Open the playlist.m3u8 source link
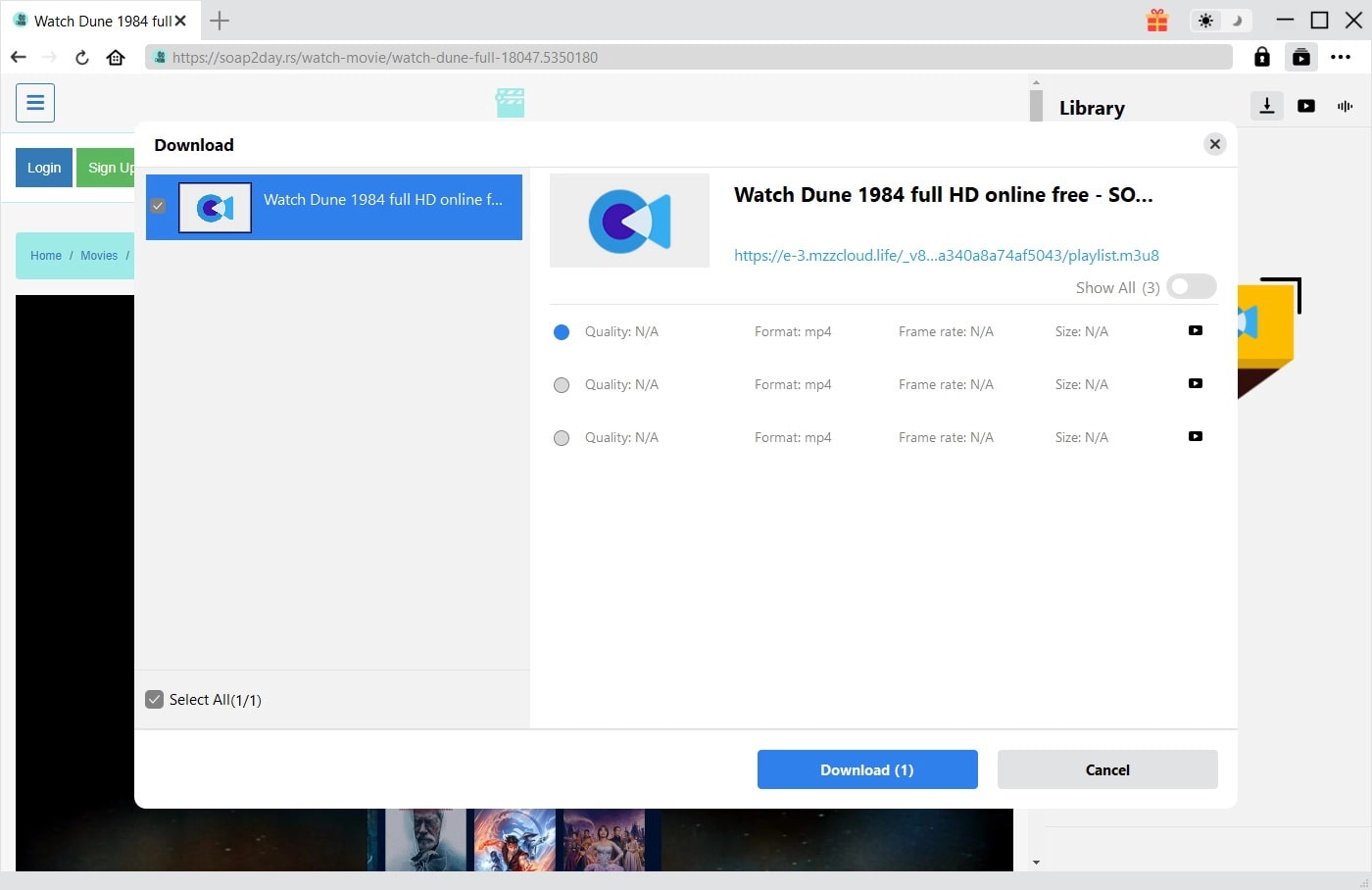The width and height of the screenshot is (1372, 890). click(x=946, y=255)
